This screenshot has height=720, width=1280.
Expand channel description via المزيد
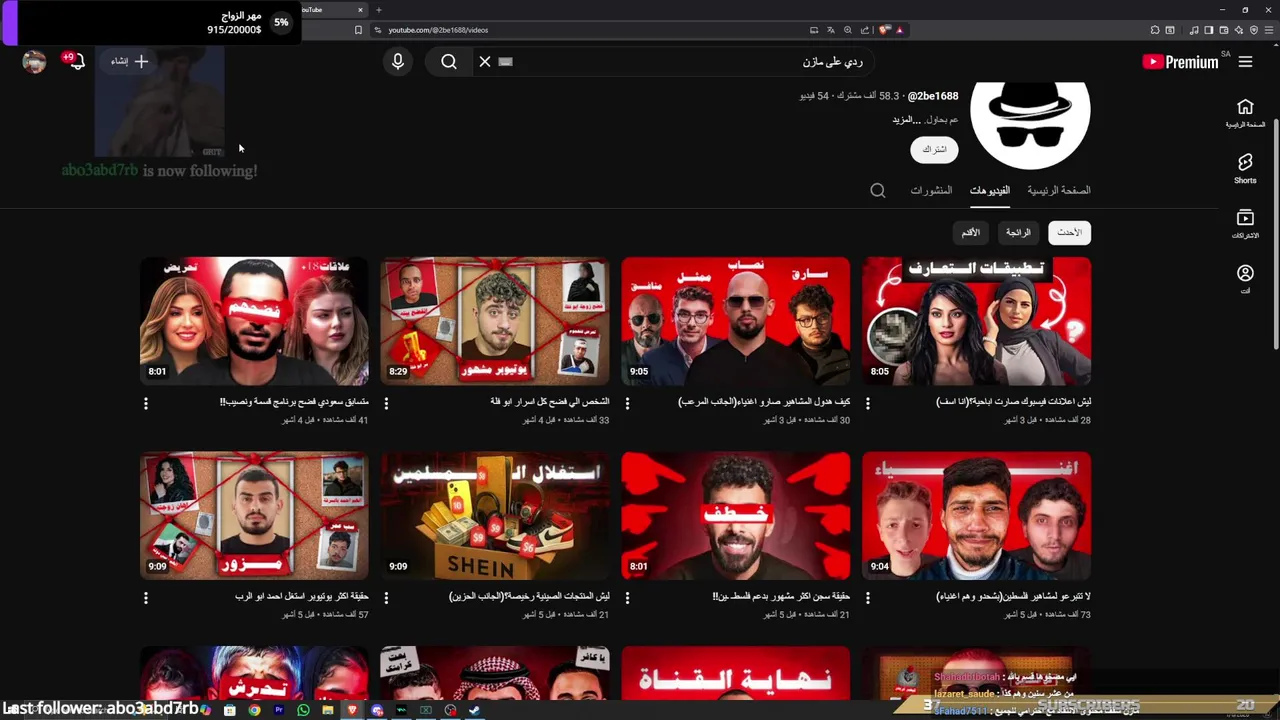pyautogui.click(x=904, y=119)
